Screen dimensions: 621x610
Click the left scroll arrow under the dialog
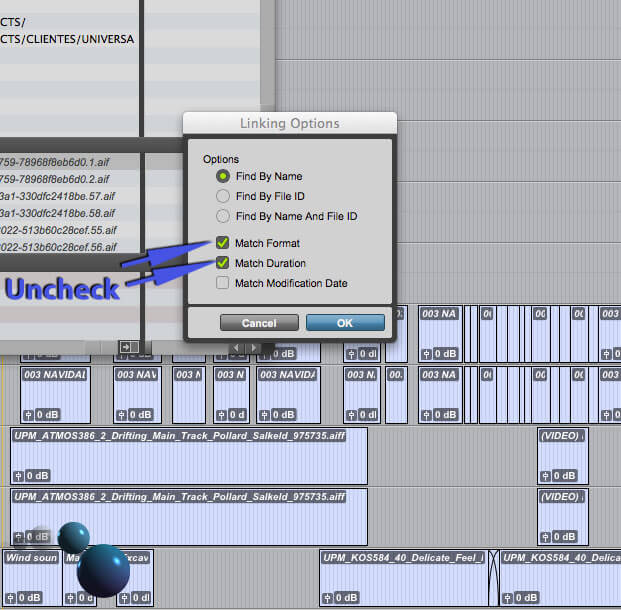(237, 348)
